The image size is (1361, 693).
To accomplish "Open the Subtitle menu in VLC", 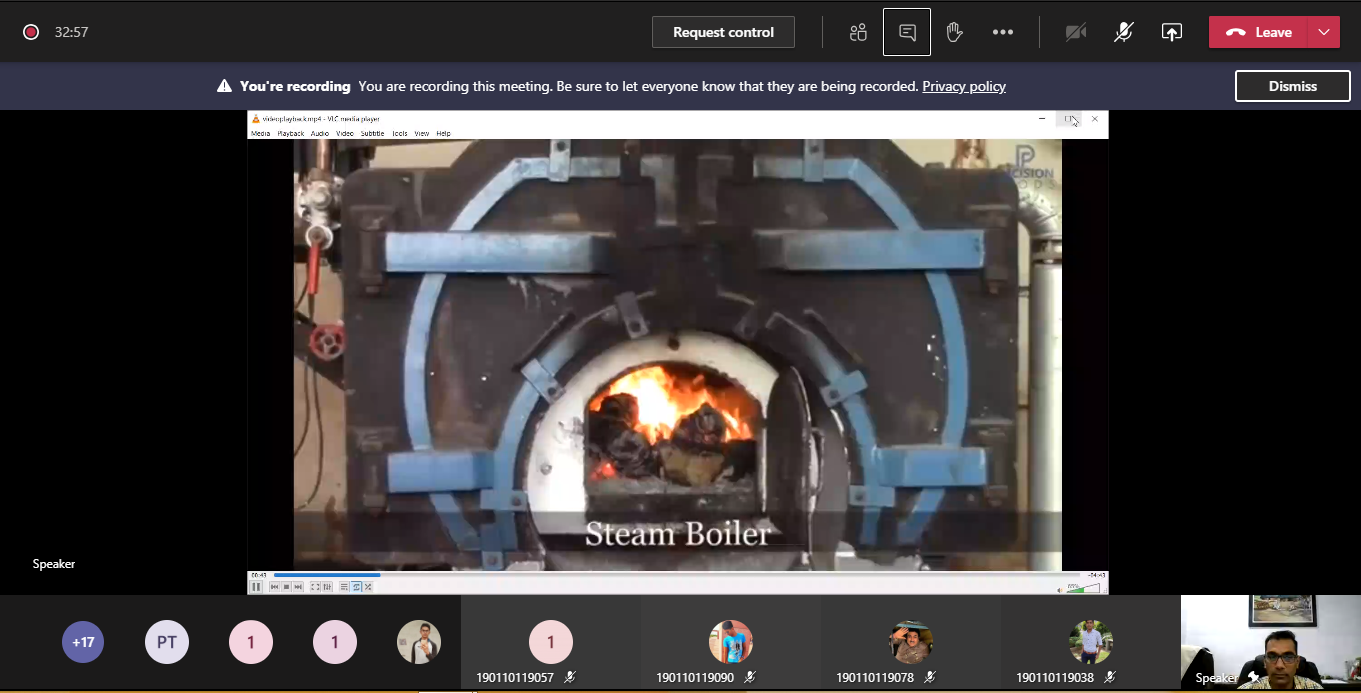I will click(x=372, y=133).
